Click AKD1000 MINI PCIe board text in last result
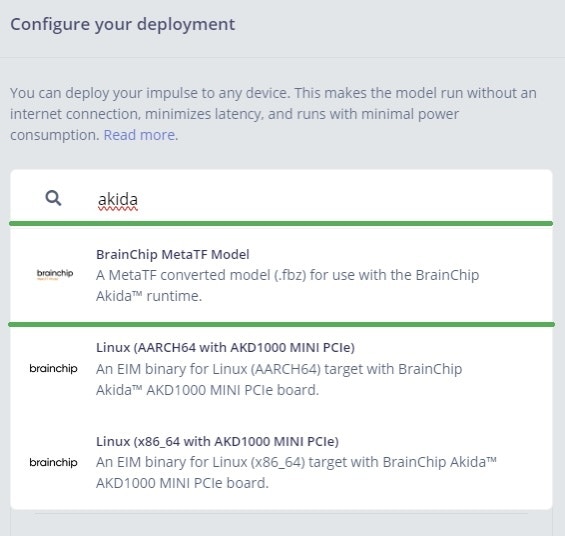 (182, 483)
